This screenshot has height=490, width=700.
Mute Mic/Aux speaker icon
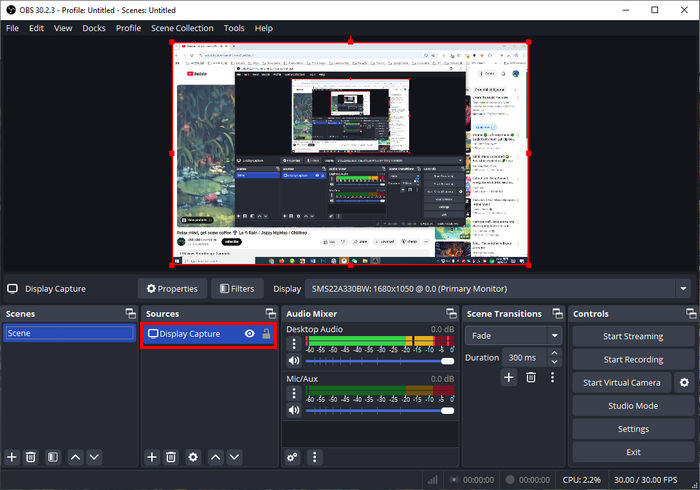click(294, 410)
